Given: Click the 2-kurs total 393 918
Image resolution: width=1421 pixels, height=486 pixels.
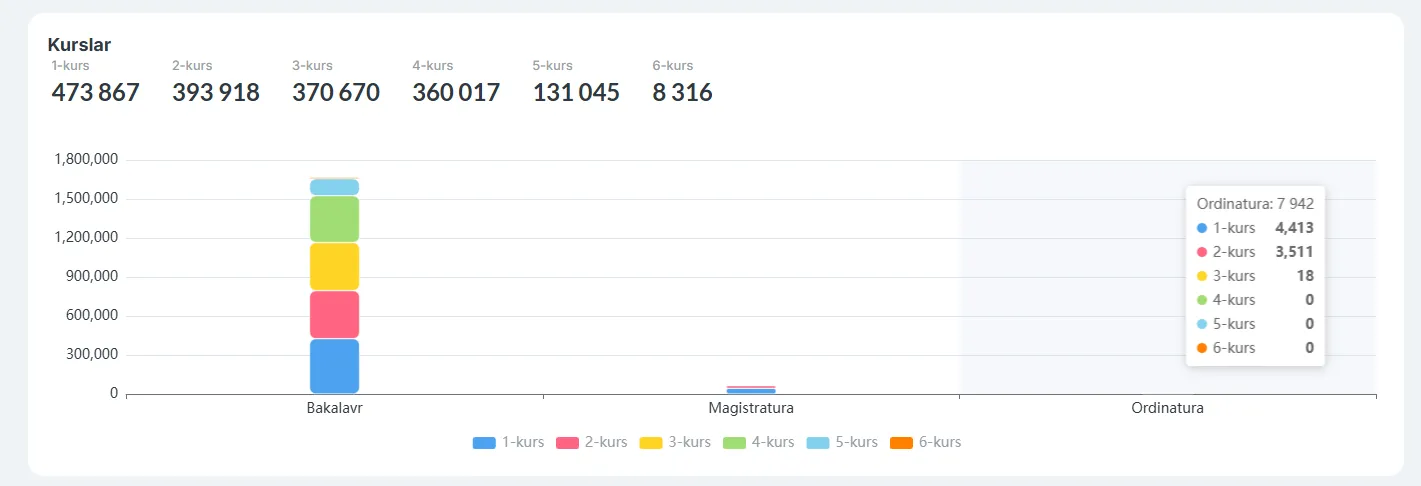Looking at the screenshot, I should 215,93.
